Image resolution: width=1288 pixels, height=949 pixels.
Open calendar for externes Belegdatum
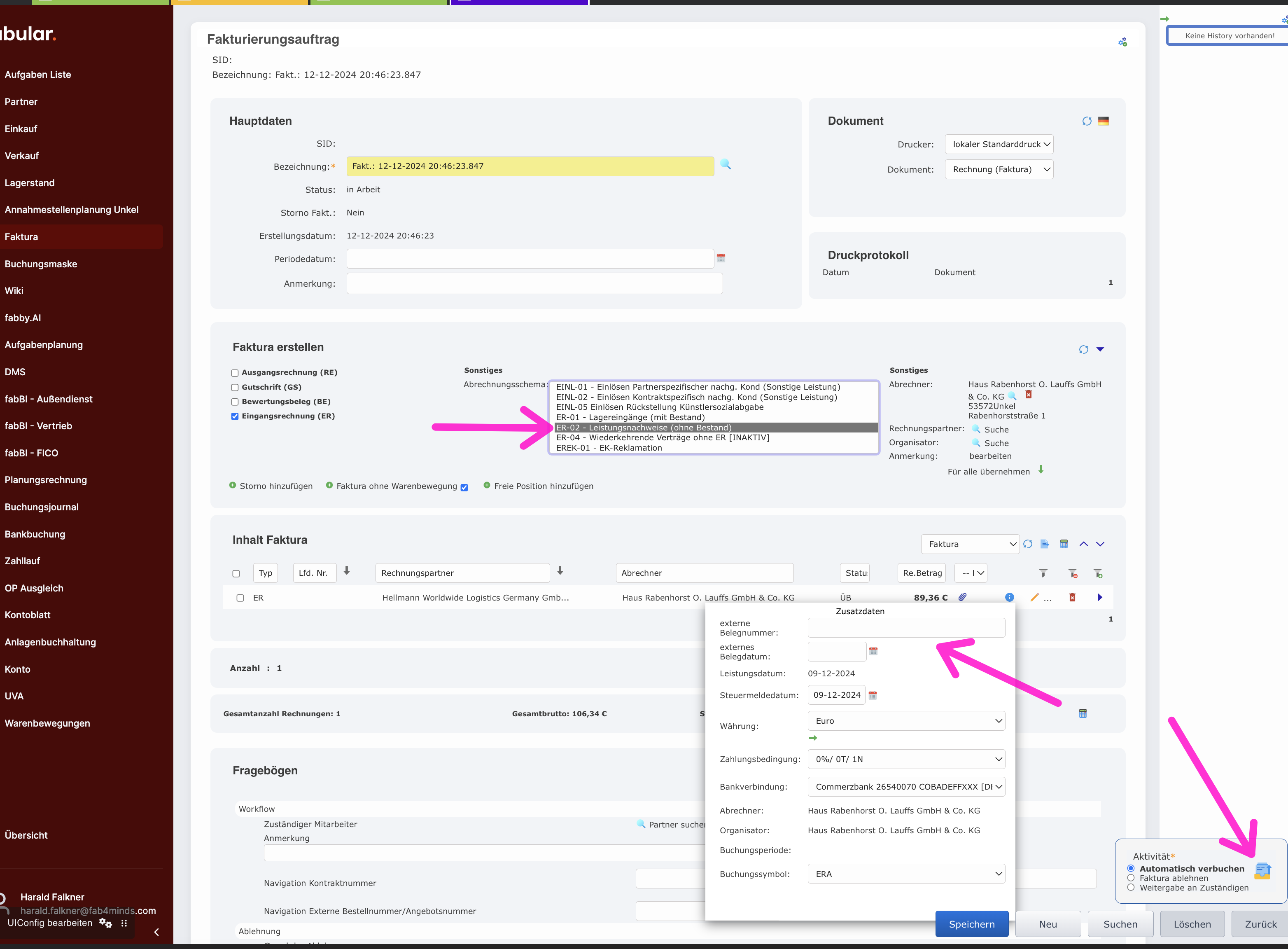coord(873,652)
